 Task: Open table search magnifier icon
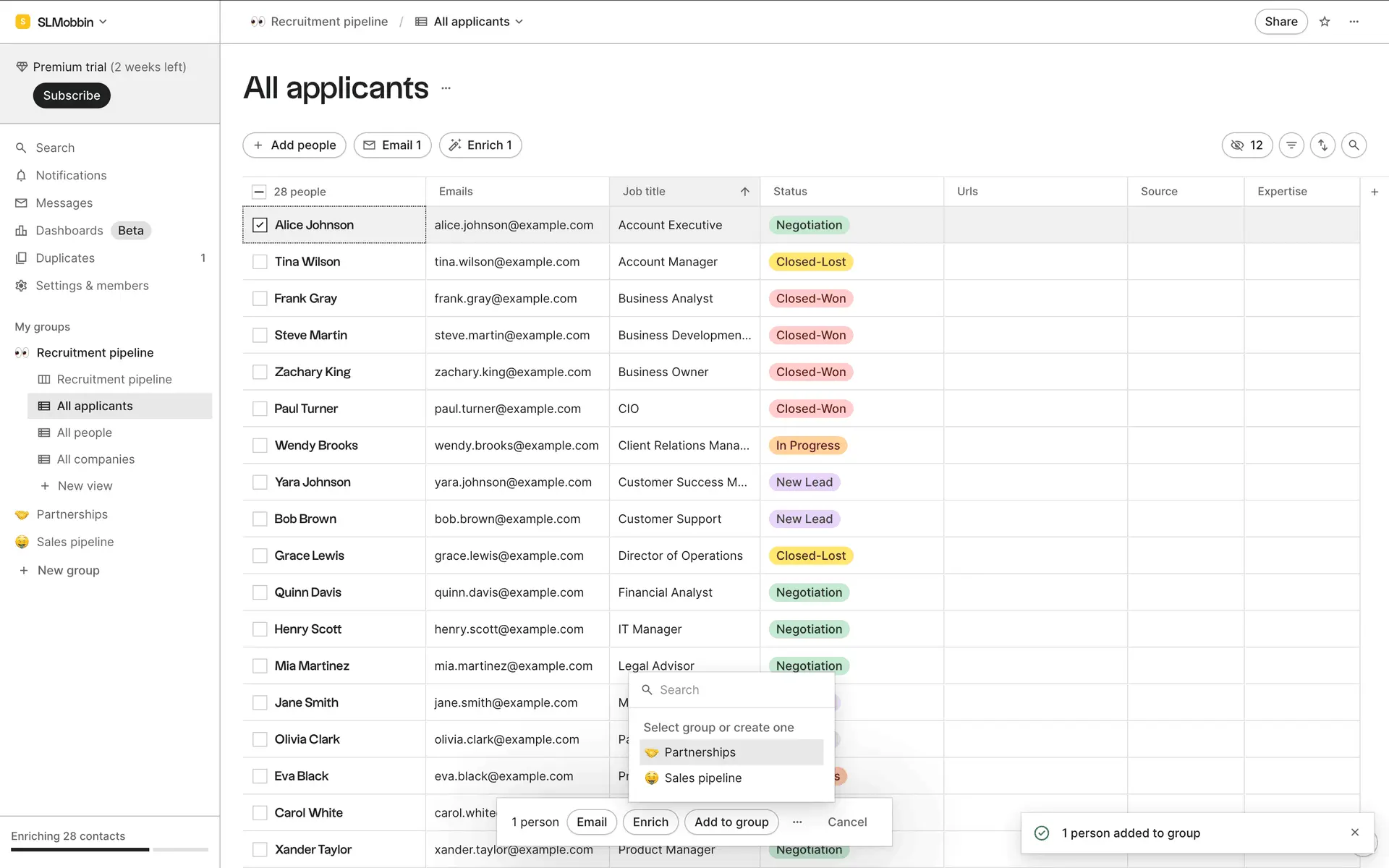[1354, 145]
